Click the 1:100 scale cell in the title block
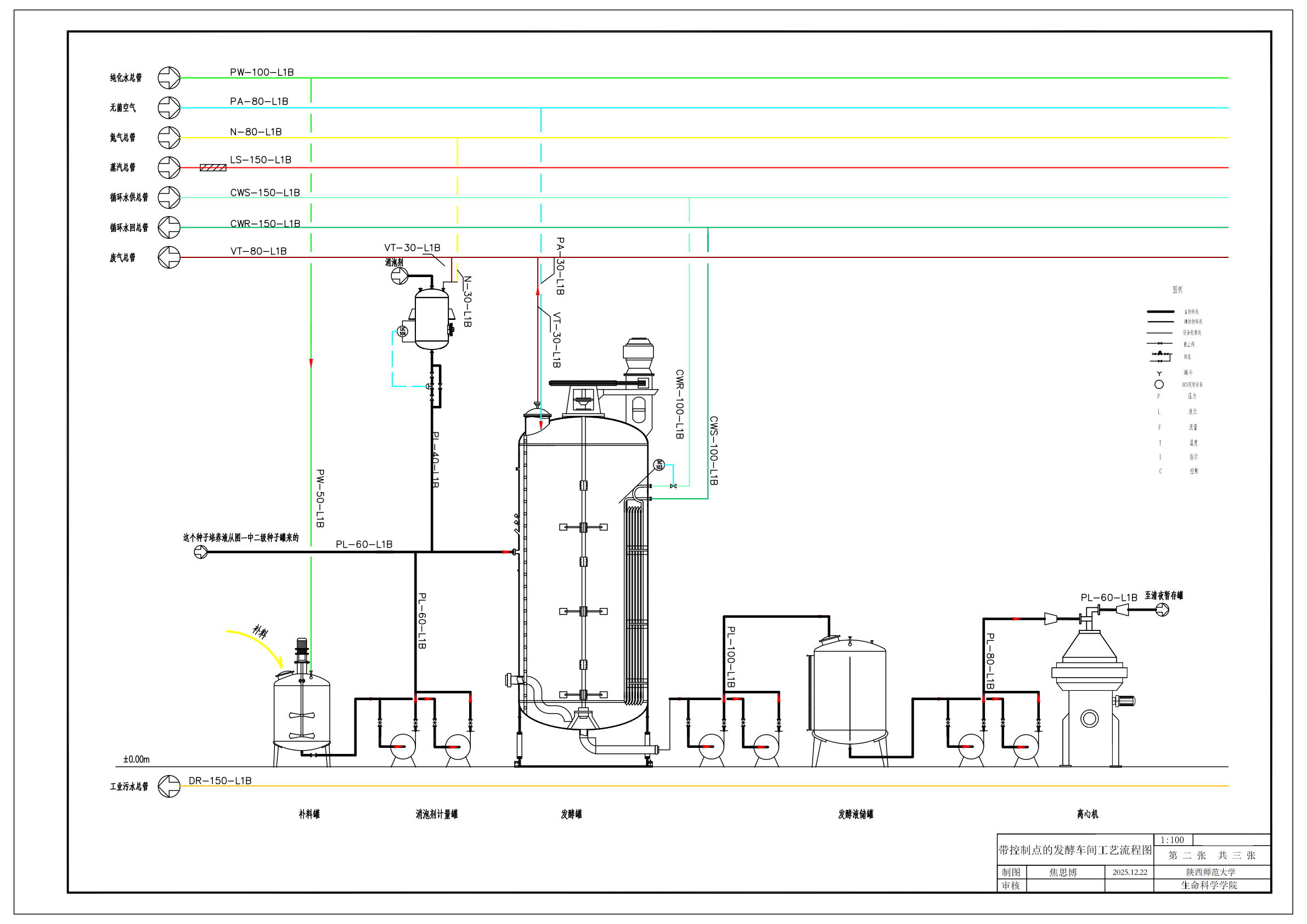 click(1172, 840)
